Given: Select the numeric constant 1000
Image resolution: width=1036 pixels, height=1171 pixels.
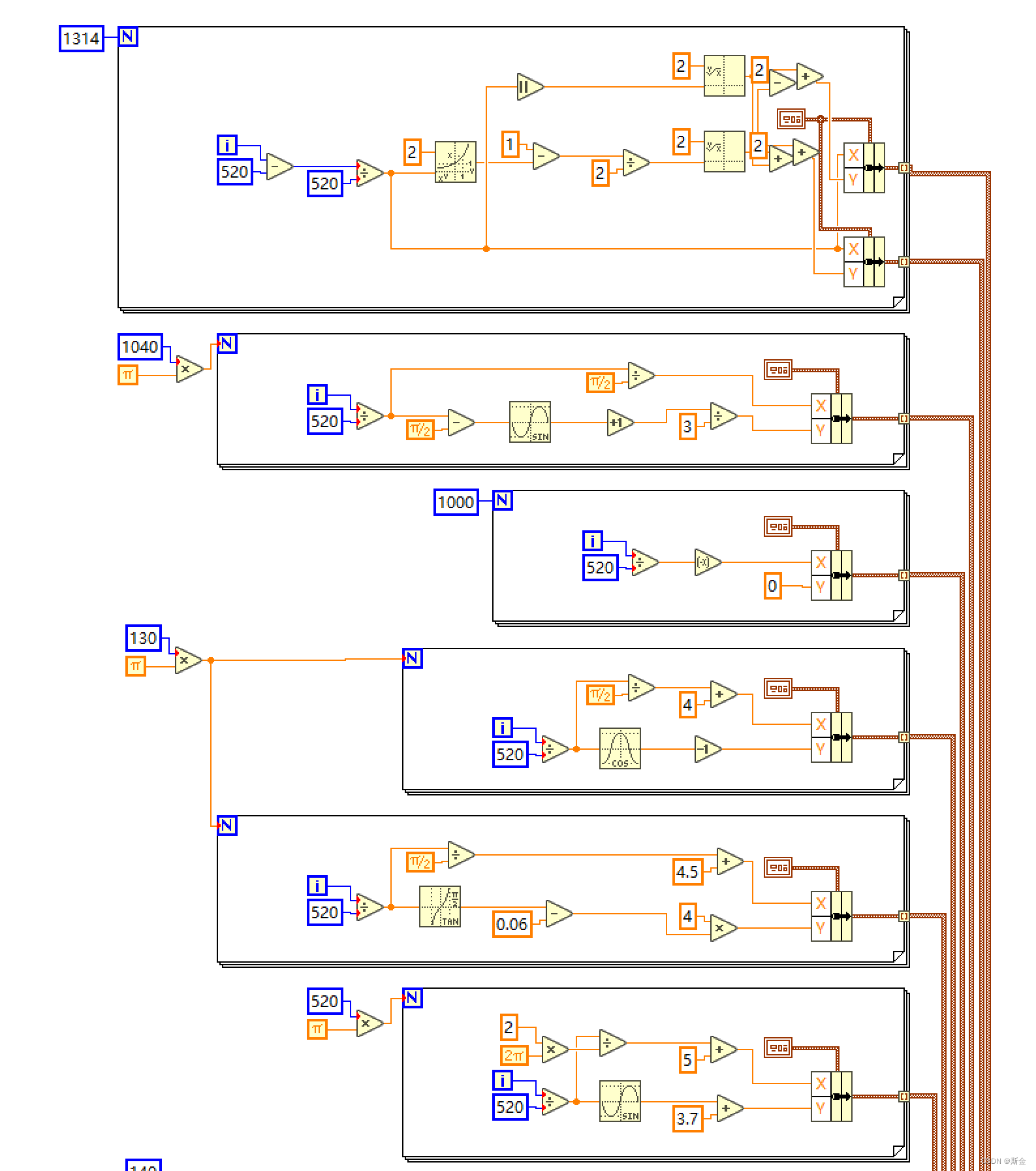Looking at the screenshot, I should click(x=456, y=502).
